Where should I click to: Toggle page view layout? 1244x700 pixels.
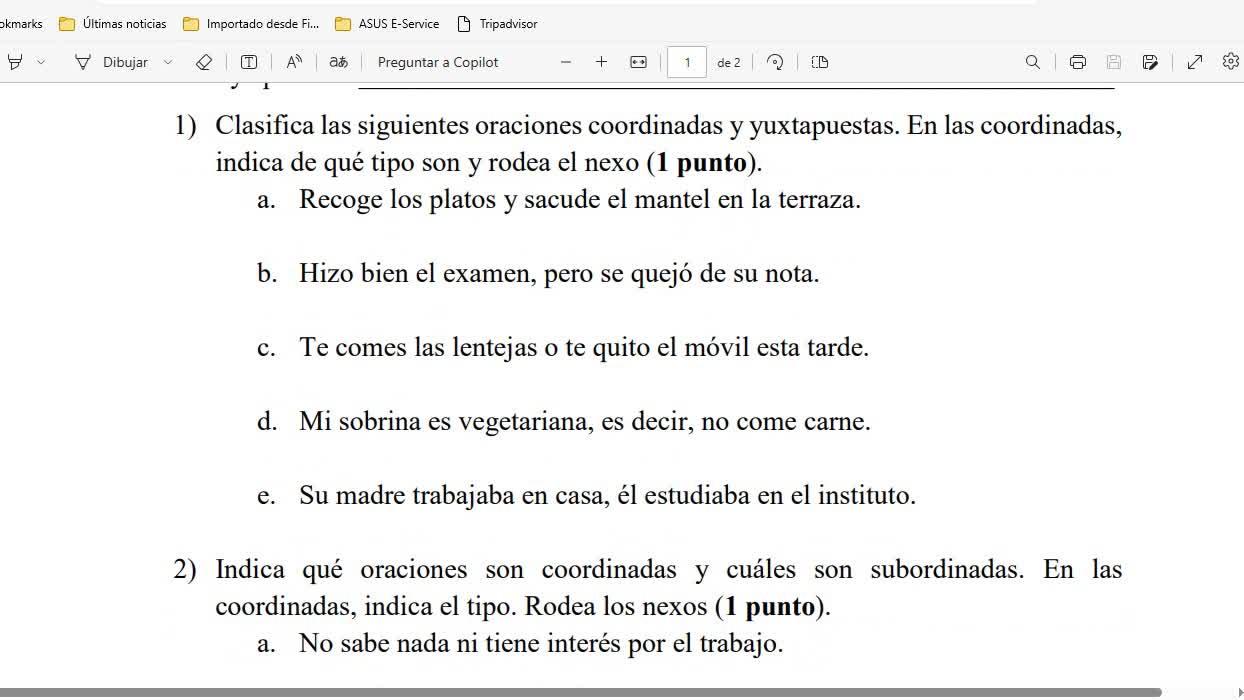point(820,62)
